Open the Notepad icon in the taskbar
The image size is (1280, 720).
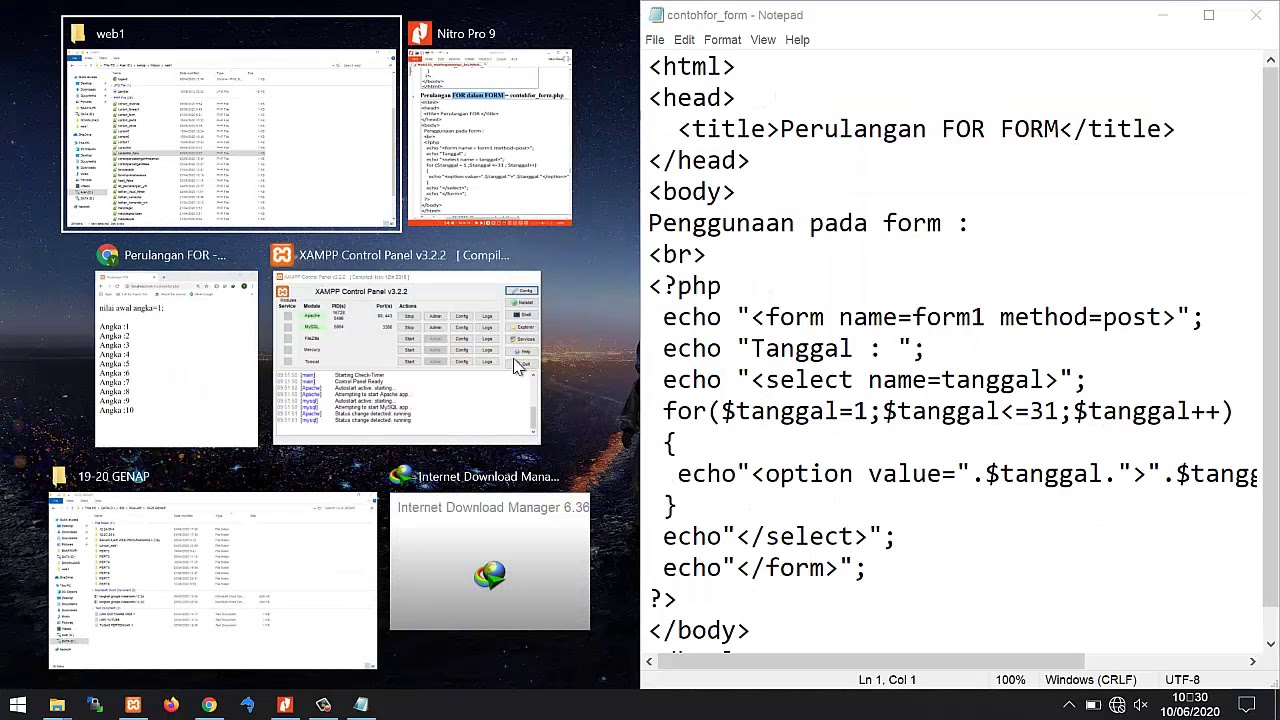pyautogui.click(x=361, y=705)
